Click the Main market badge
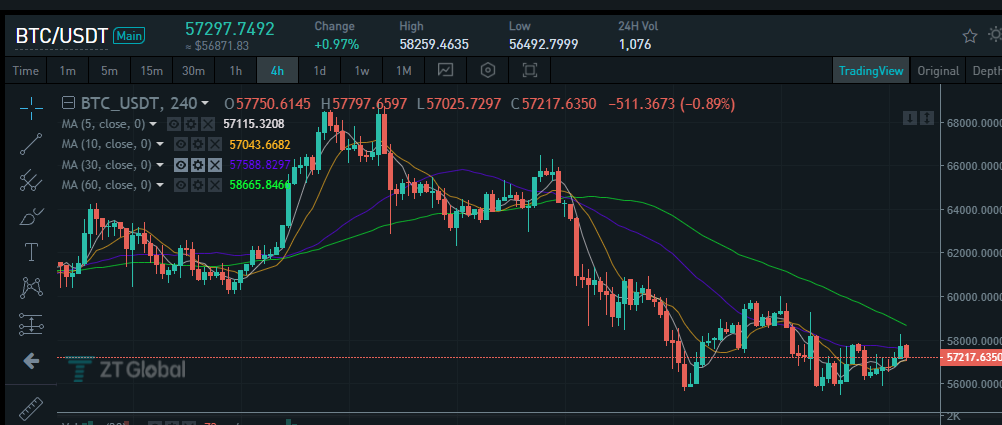 click(x=129, y=36)
